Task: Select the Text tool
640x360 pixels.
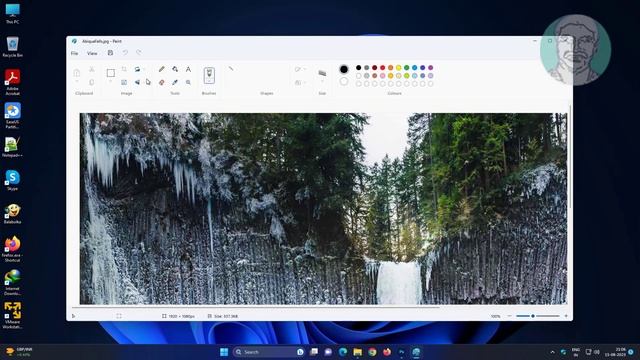Action: [188, 69]
